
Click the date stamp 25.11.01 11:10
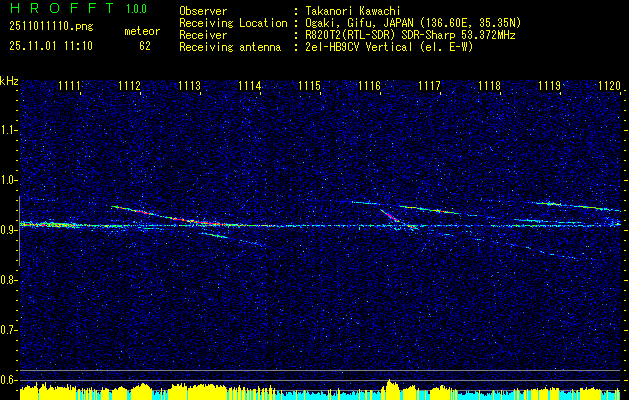51,46
